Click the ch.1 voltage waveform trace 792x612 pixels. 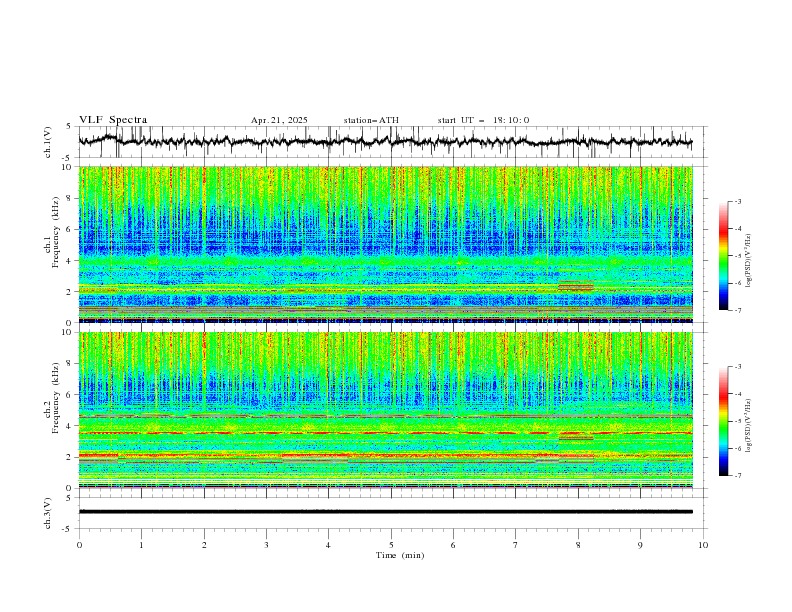tap(385, 141)
